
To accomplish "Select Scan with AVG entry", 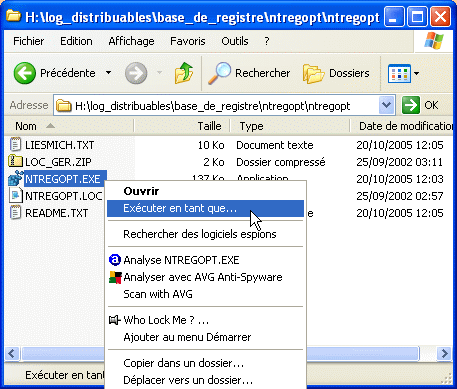I will 205,294.
